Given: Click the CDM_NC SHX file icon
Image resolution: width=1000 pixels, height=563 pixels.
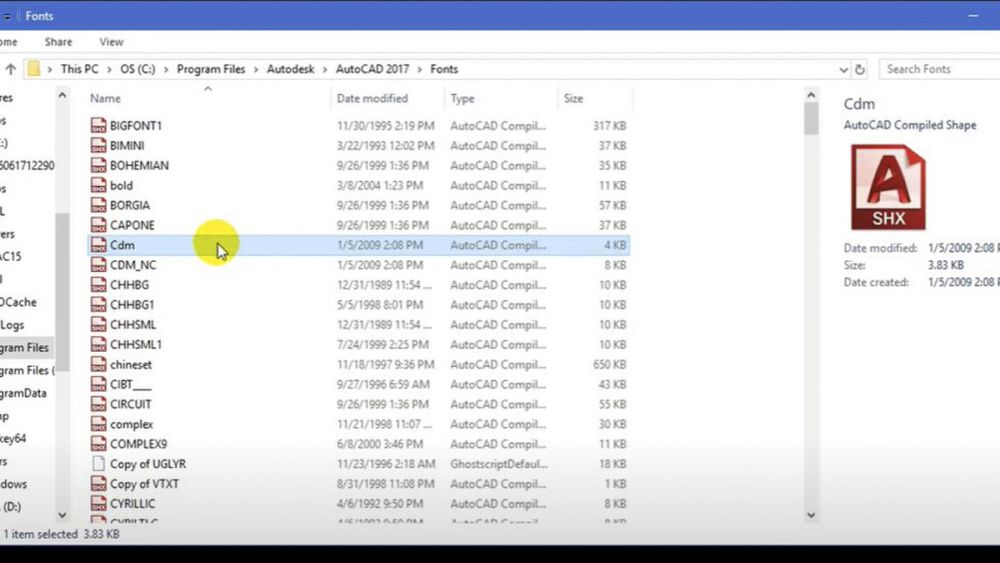Looking at the screenshot, I should [98, 265].
